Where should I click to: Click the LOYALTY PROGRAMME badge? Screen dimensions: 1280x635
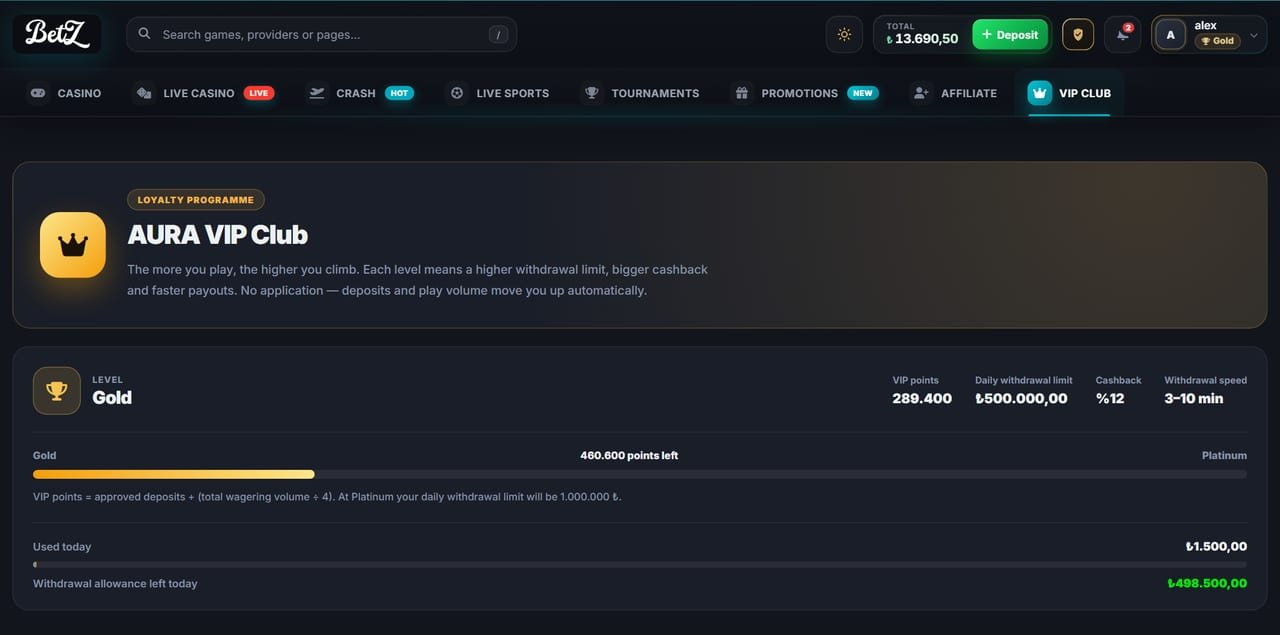(x=196, y=200)
